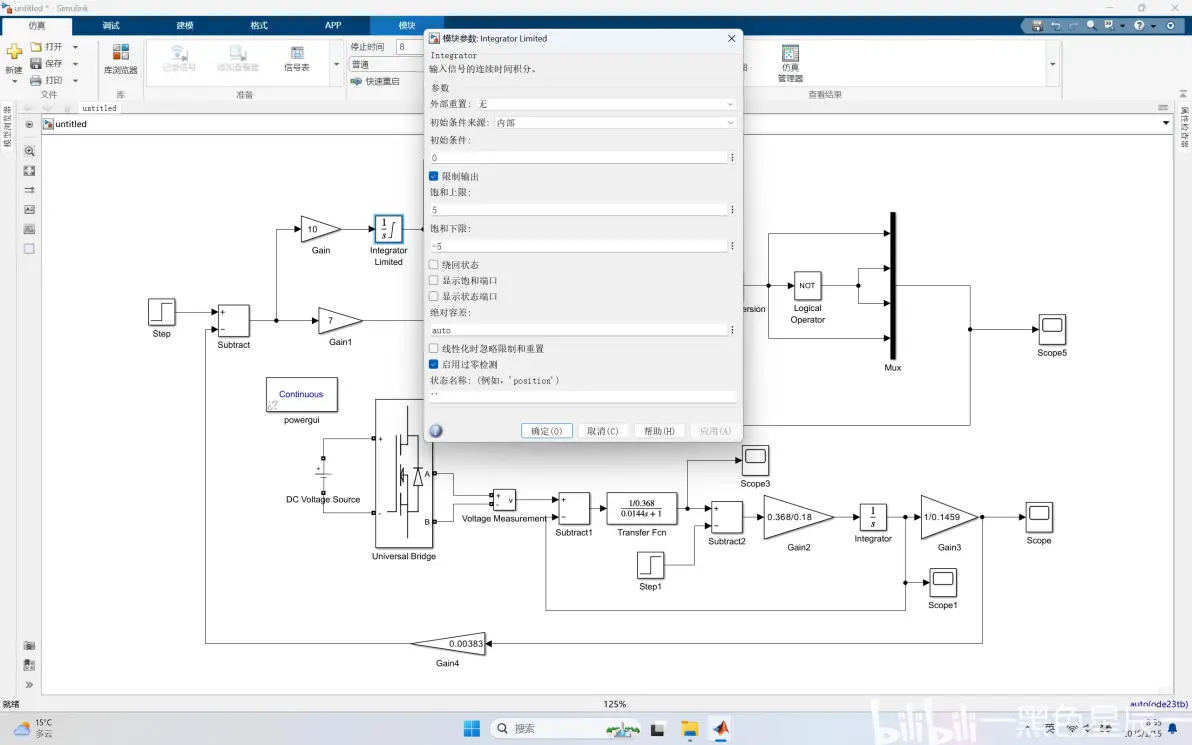Click the Cancel button in dialog

click(603, 431)
